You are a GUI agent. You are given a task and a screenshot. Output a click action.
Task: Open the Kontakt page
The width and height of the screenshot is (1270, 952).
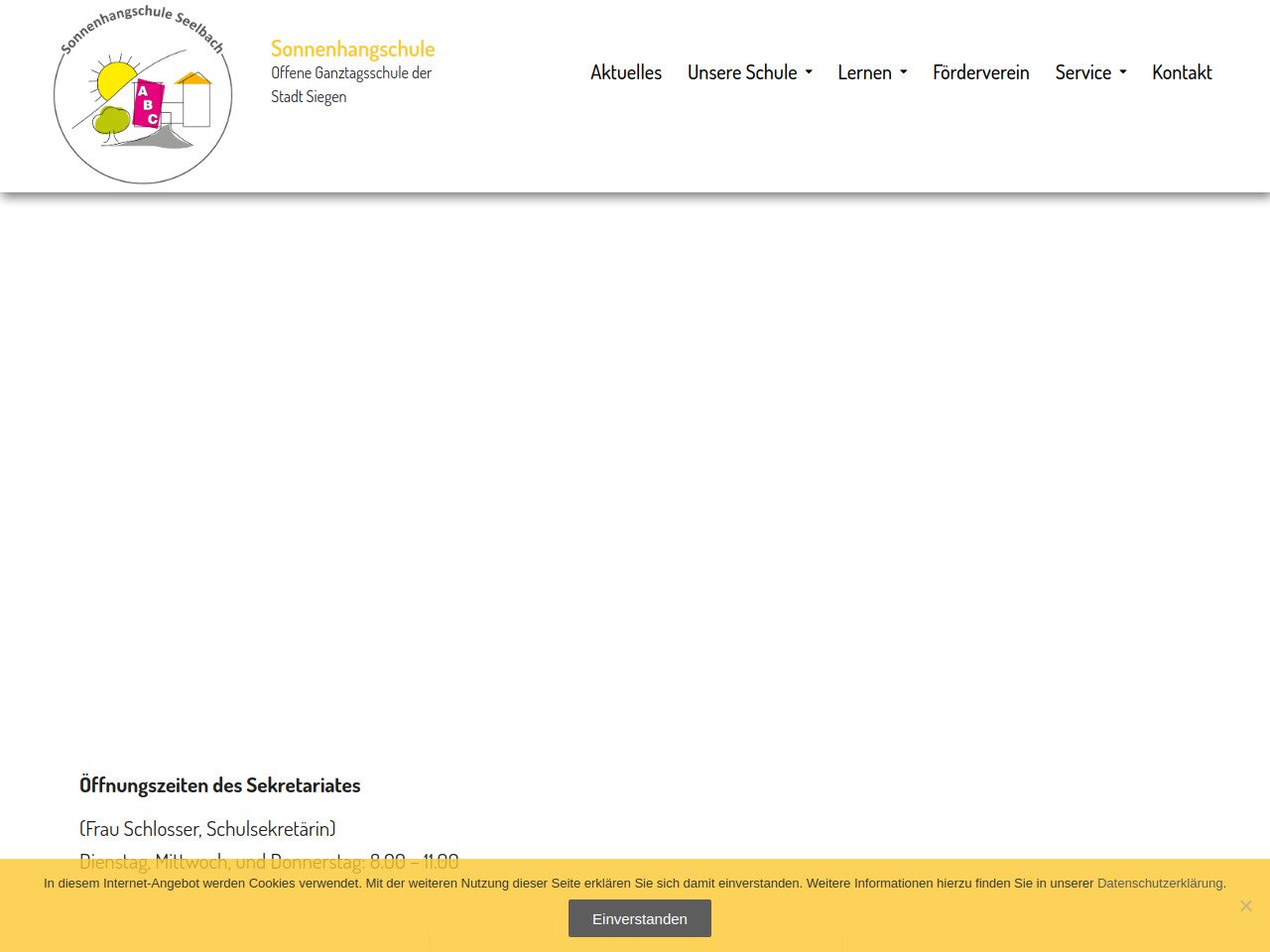[1182, 72]
